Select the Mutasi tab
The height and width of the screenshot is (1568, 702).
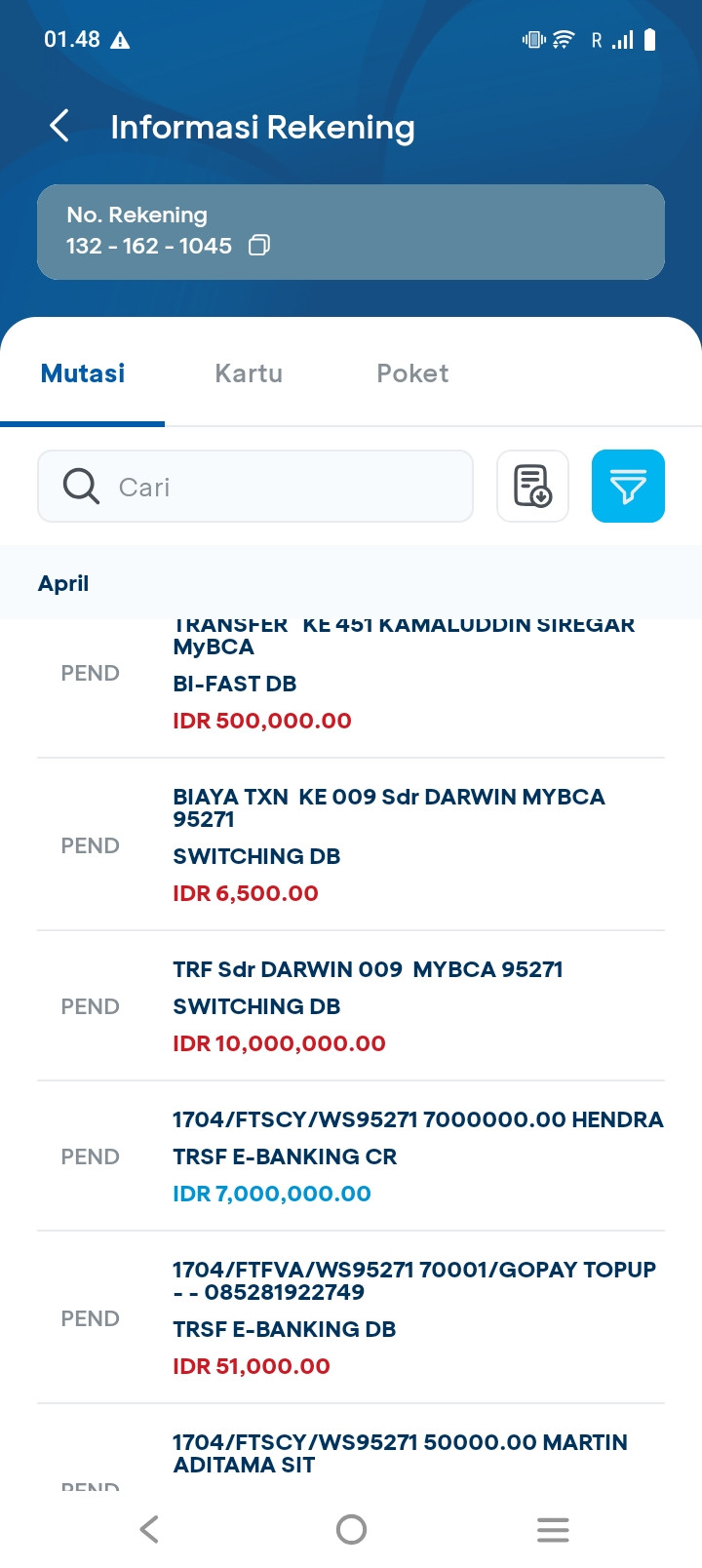(x=83, y=373)
